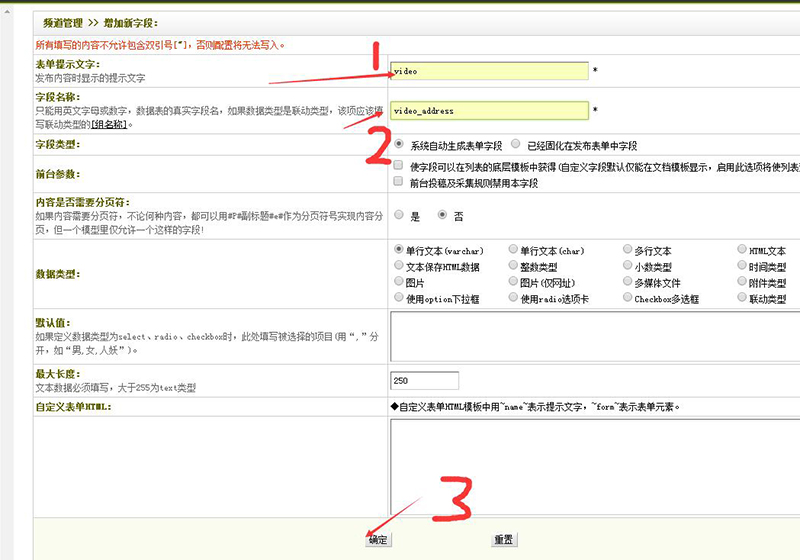Viewport: 800px width, 560px height.
Task: Check 前台投稿及采集规则禁用本字段 checkbox
Action: coord(399,182)
